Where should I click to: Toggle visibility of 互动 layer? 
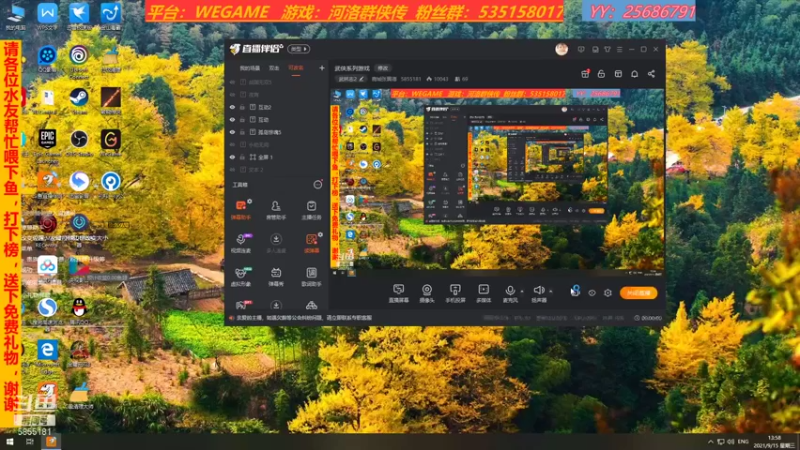(232, 119)
